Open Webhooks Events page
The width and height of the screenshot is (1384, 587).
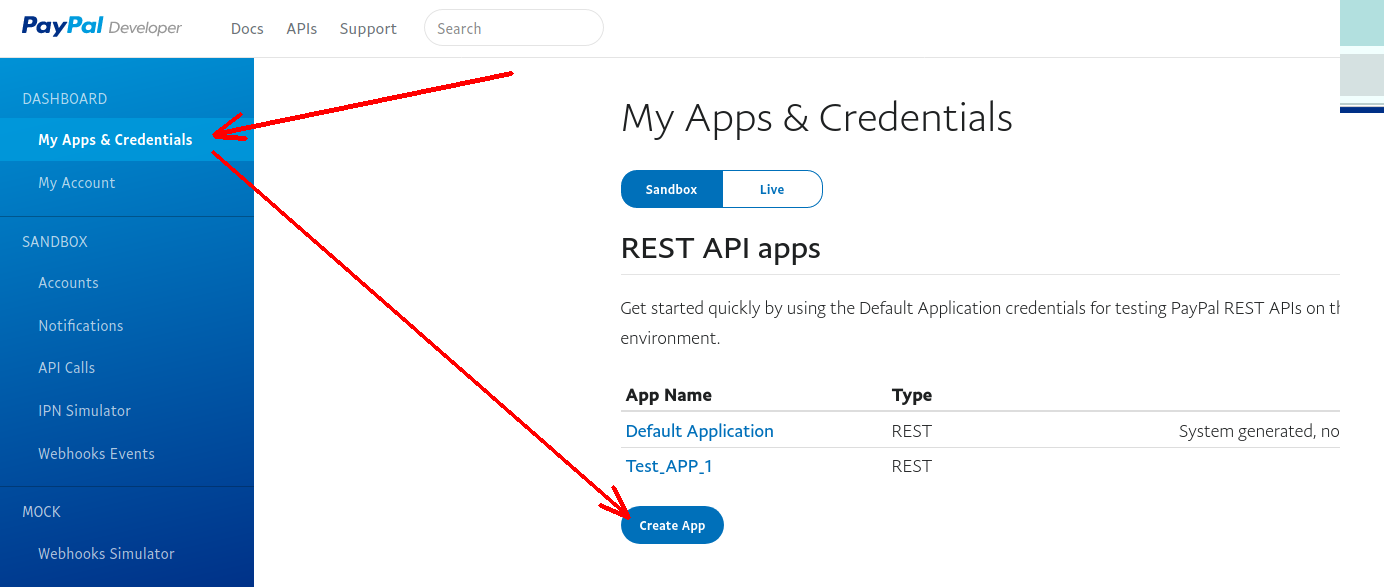point(96,454)
